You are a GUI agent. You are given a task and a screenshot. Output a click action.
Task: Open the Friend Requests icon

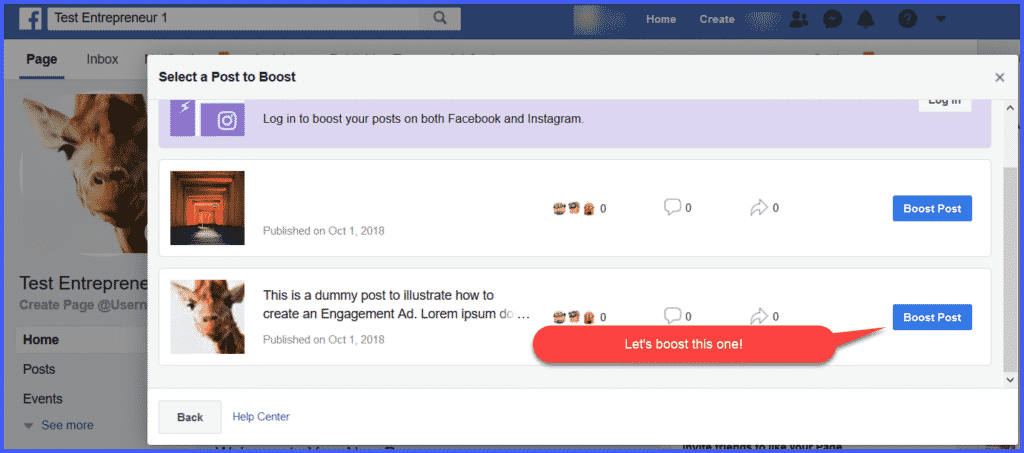[799, 19]
